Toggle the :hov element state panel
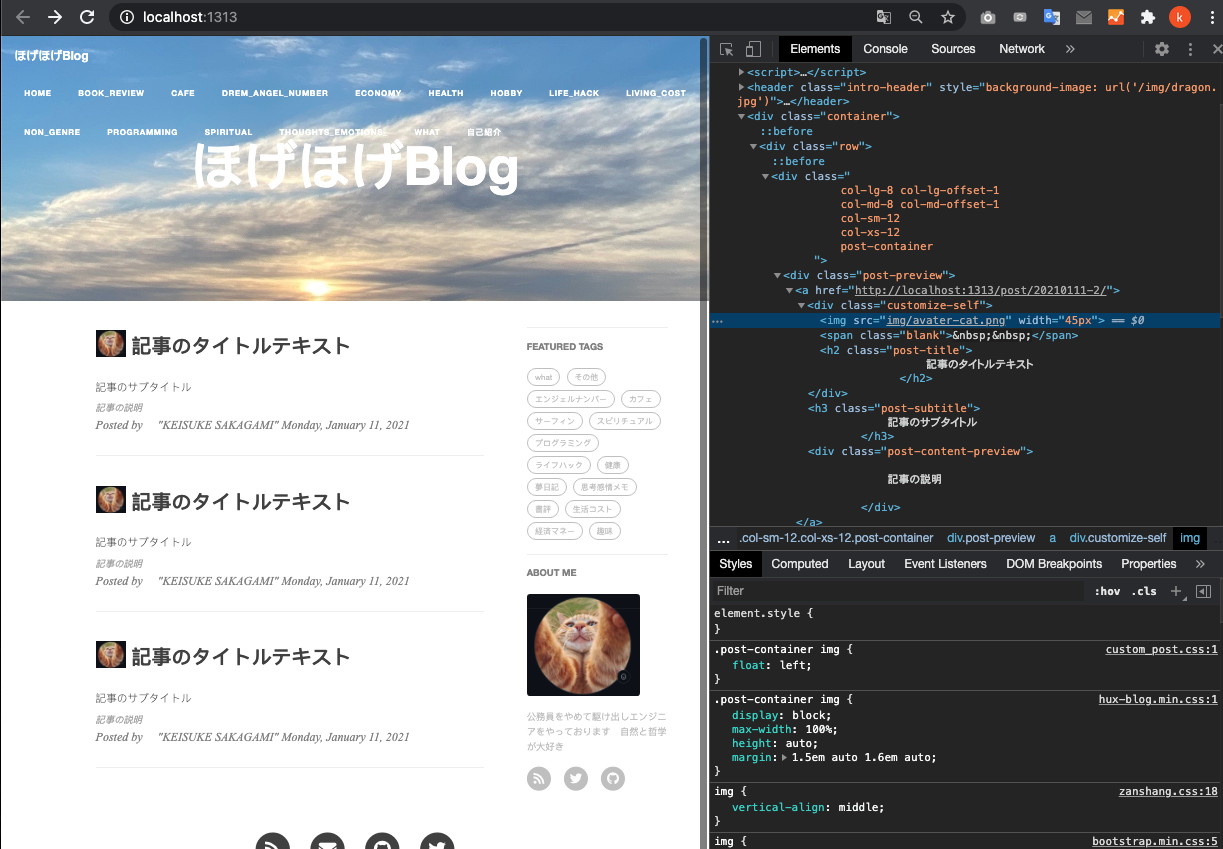 tap(1107, 591)
